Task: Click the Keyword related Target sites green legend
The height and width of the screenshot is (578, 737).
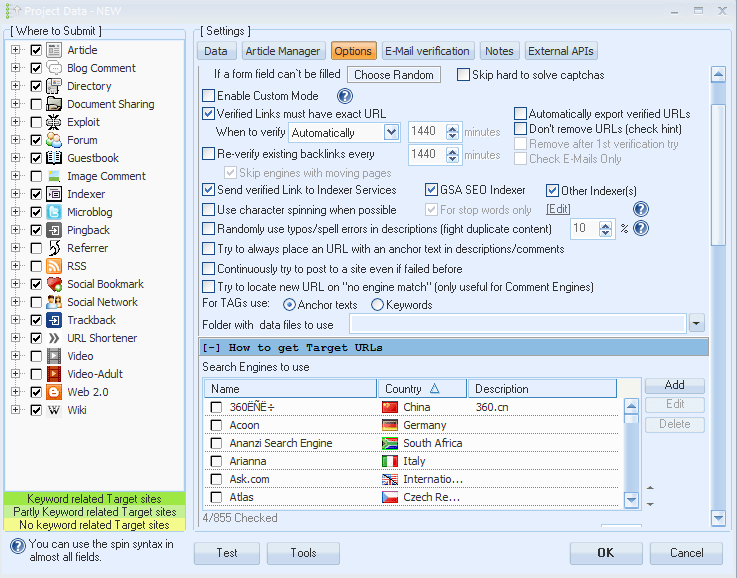Action: (x=94, y=499)
